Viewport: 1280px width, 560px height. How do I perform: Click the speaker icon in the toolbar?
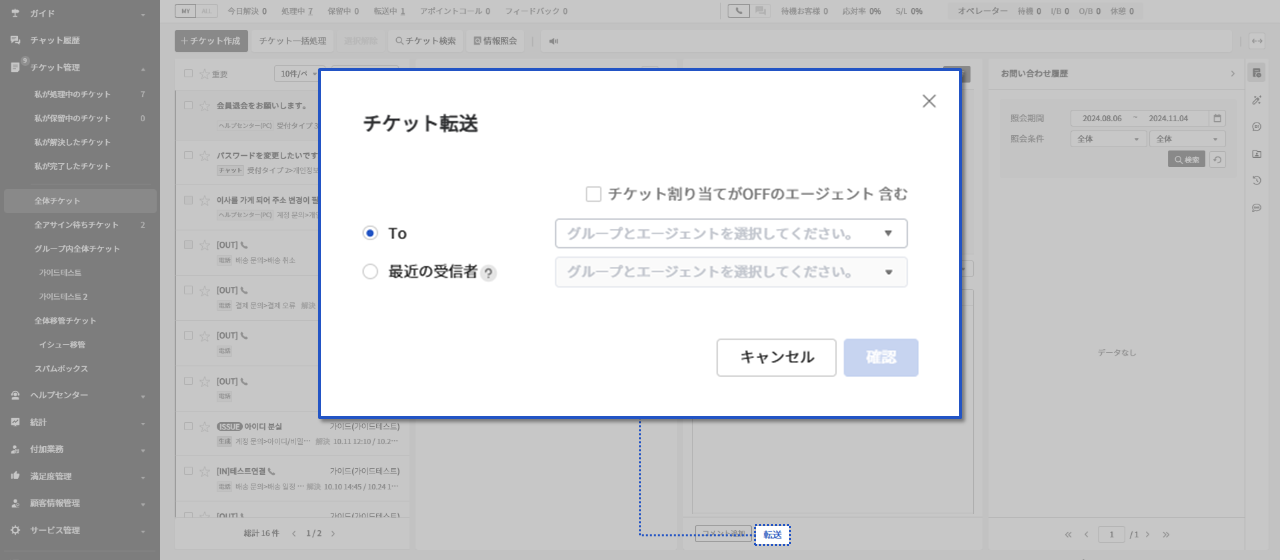point(553,41)
